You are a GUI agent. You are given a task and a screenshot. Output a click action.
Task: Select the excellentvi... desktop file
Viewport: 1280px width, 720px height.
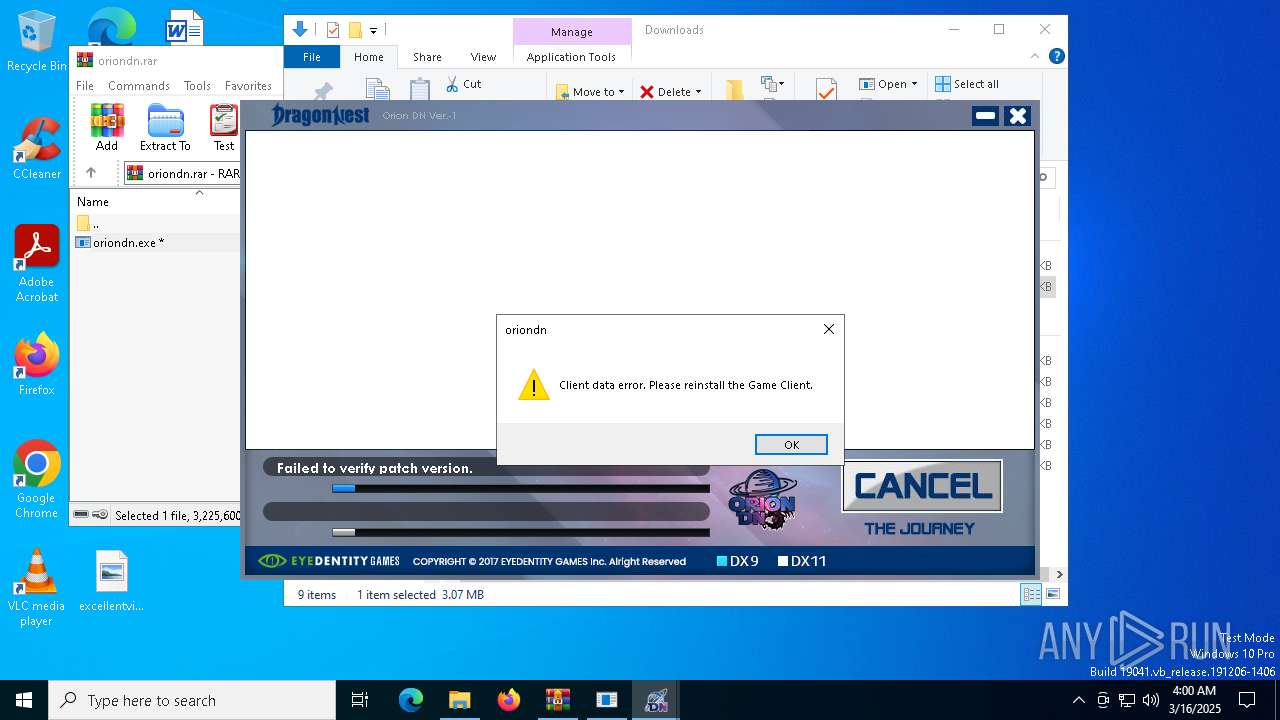(111, 581)
